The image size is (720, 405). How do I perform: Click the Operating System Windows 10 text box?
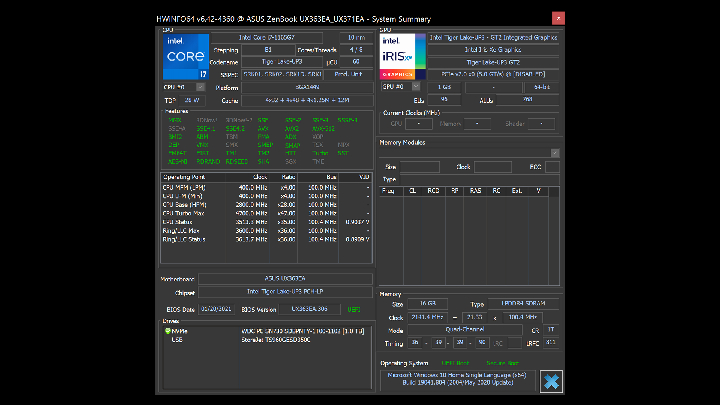pyautogui.click(x=457, y=381)
